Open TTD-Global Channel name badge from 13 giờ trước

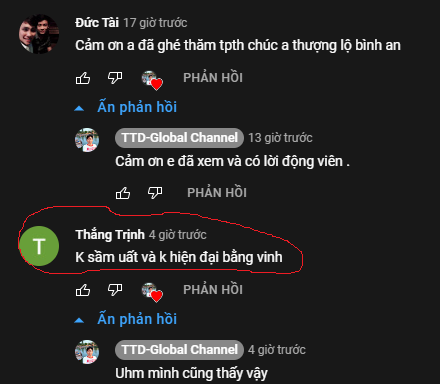pos(179,138)
